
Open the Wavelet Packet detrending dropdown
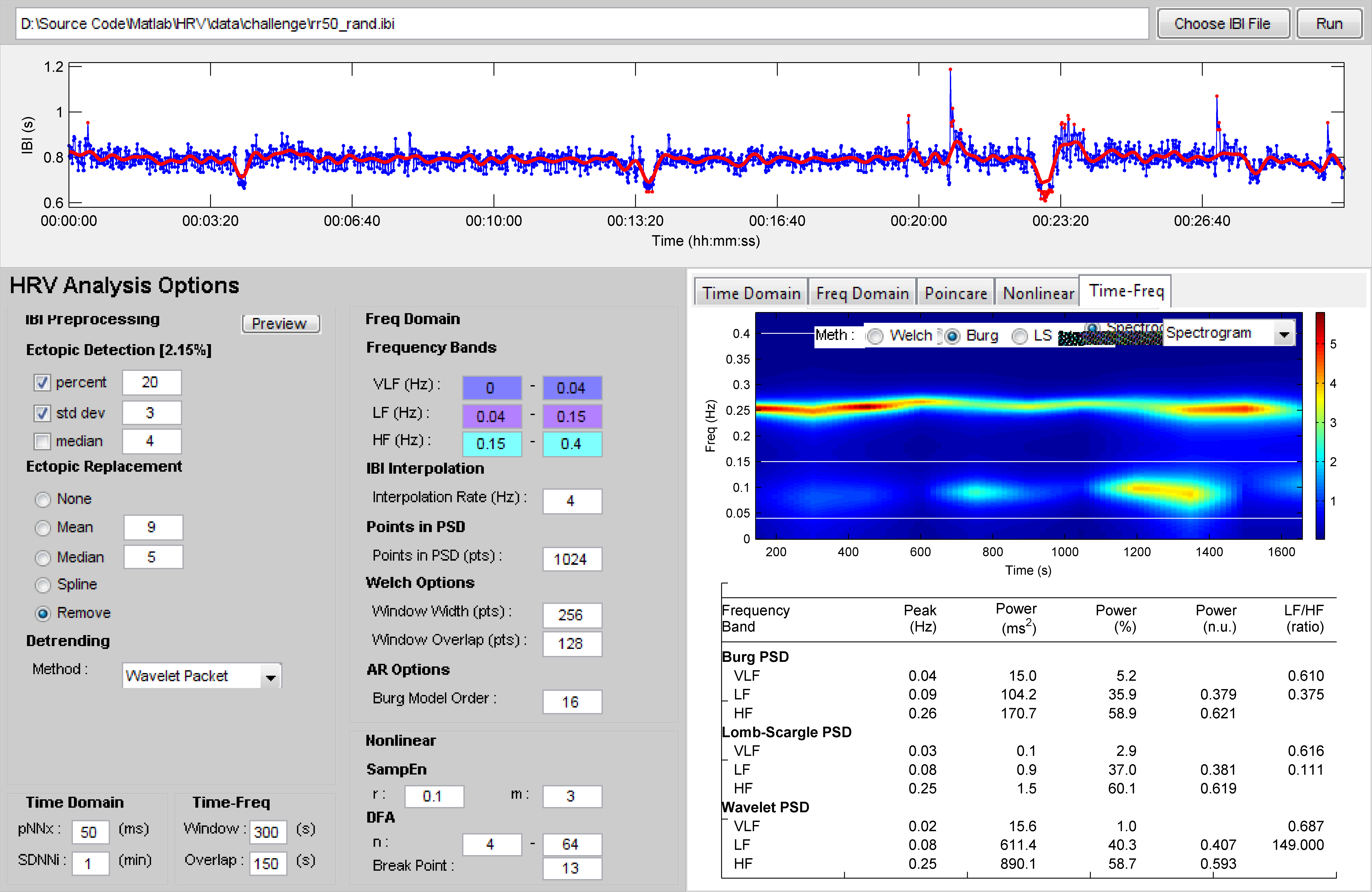tap(270, 677)
